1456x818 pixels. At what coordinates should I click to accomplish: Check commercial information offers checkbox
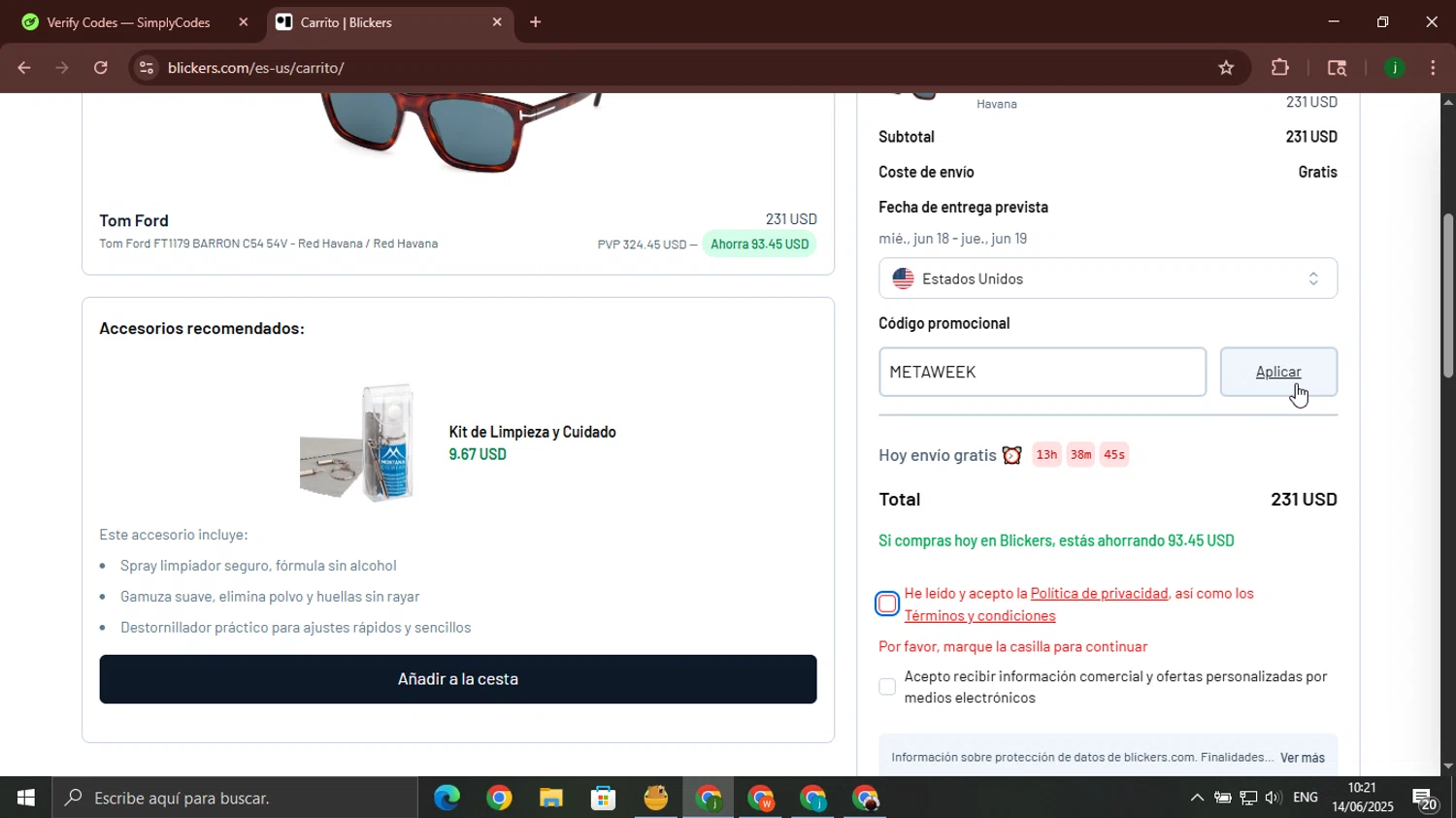[887, 687]
